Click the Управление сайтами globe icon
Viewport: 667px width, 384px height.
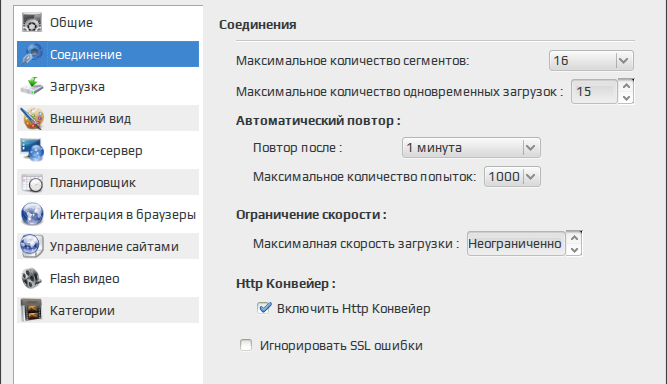(32, 246)
